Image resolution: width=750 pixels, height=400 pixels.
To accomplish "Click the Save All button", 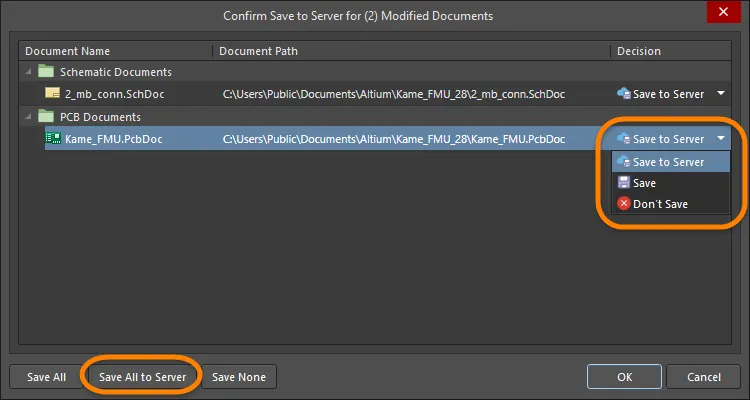I will point(46,377).
